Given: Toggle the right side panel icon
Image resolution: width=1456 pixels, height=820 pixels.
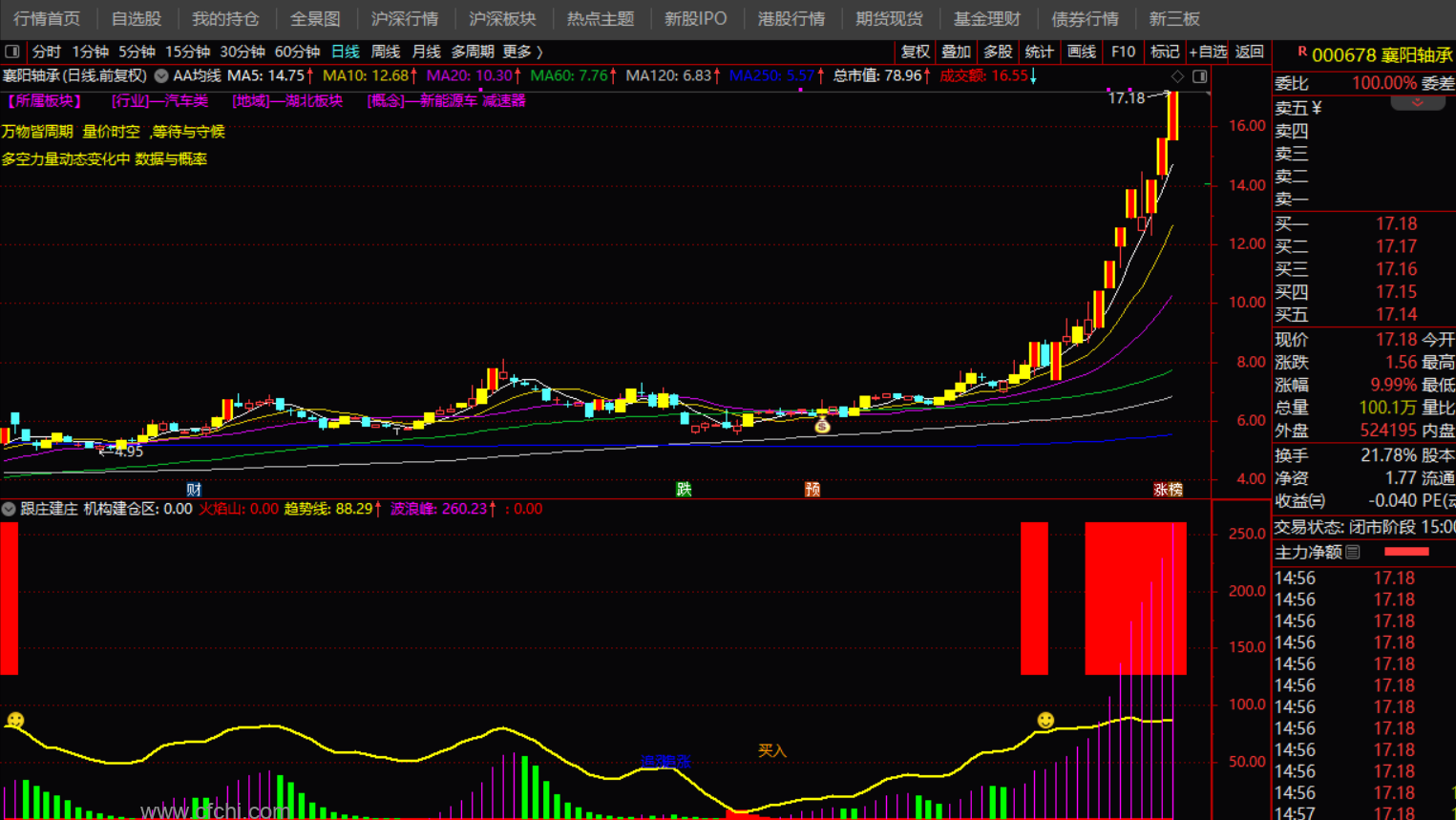Looking at the screenshot, I should click(1200, 76).
